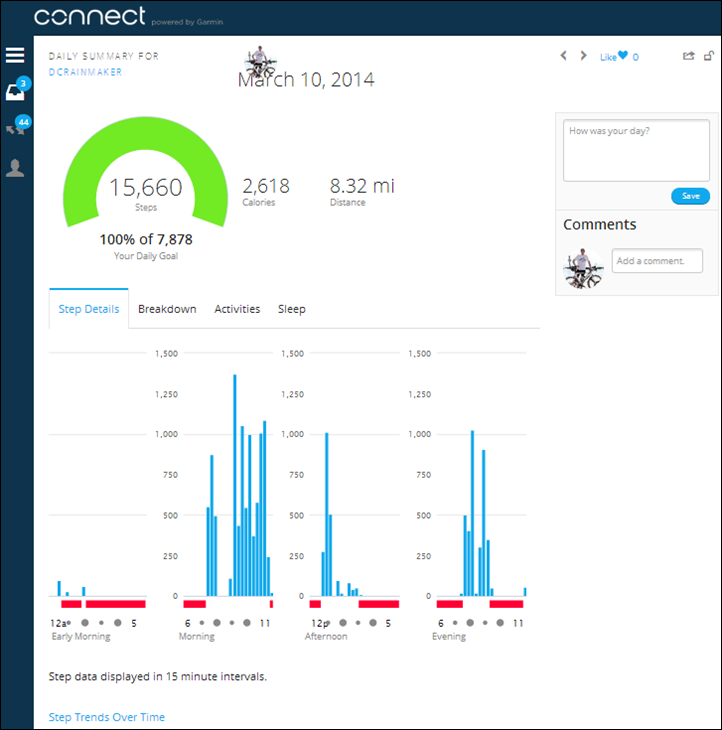Like this daily summary with the heart
The height and width of the screenshot is (730, 722).
pos(622,56)
